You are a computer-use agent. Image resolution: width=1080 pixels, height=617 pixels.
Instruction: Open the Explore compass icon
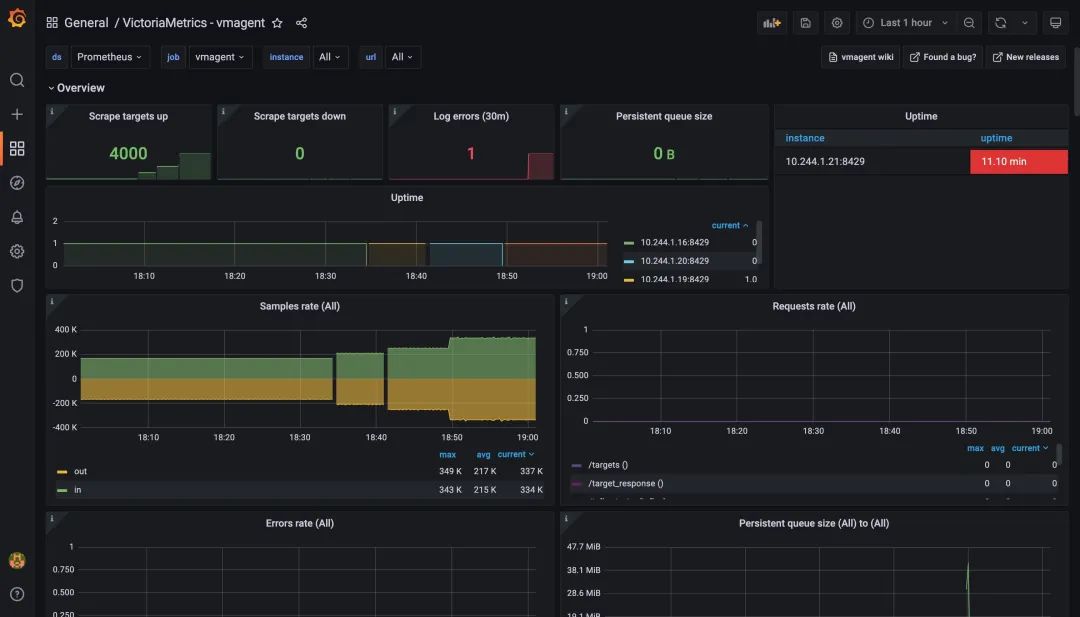17,183
